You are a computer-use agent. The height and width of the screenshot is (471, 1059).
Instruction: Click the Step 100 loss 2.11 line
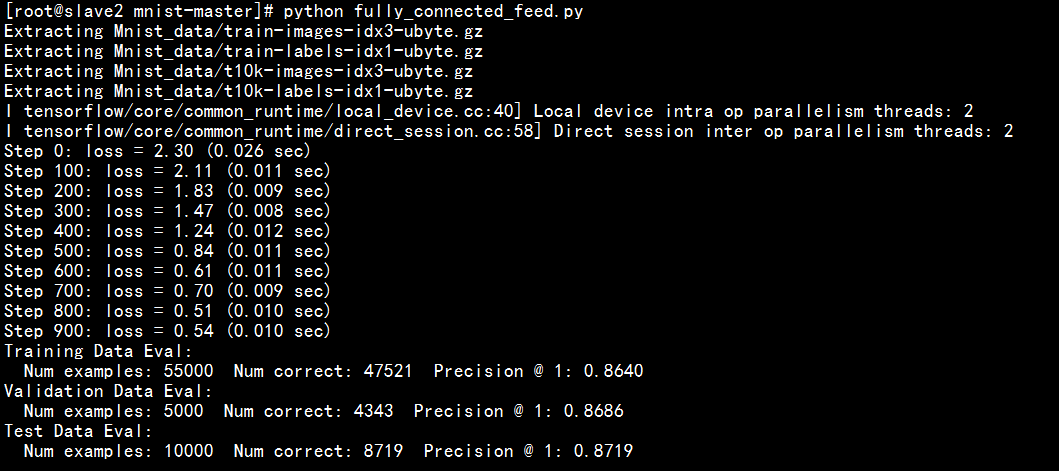click(x=167, y=171)
